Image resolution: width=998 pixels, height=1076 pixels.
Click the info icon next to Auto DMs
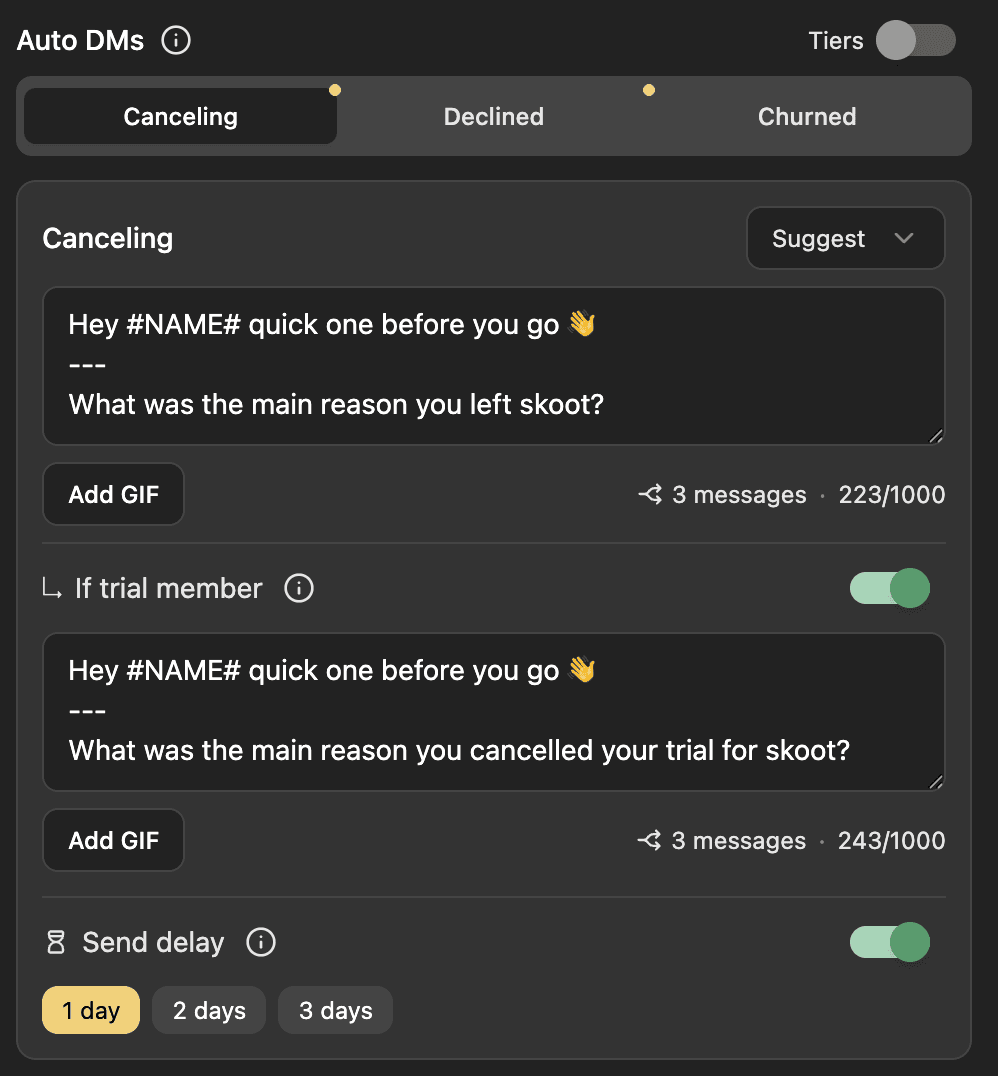click(176, 40)
